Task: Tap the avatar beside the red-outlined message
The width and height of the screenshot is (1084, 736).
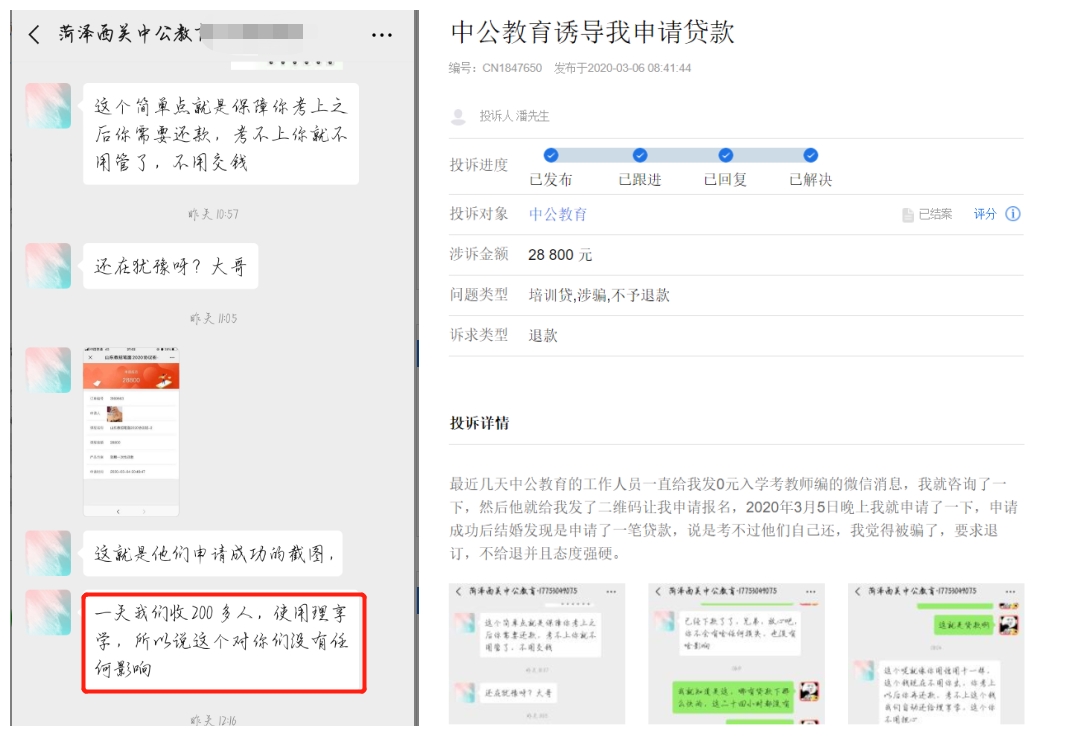Action: [x=48, y=612]
